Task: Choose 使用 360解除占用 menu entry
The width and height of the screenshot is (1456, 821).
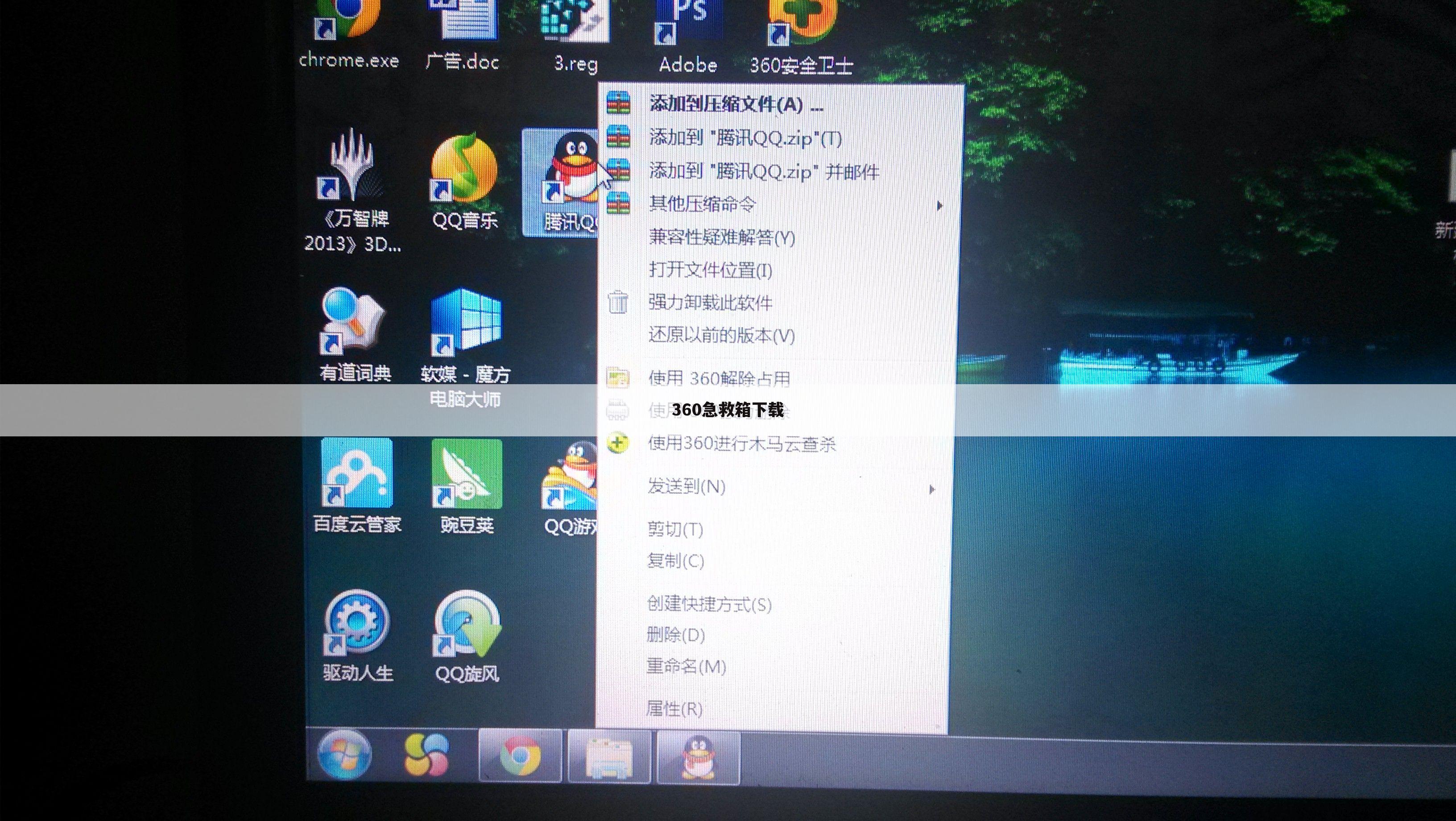Action: coord(778,378)
